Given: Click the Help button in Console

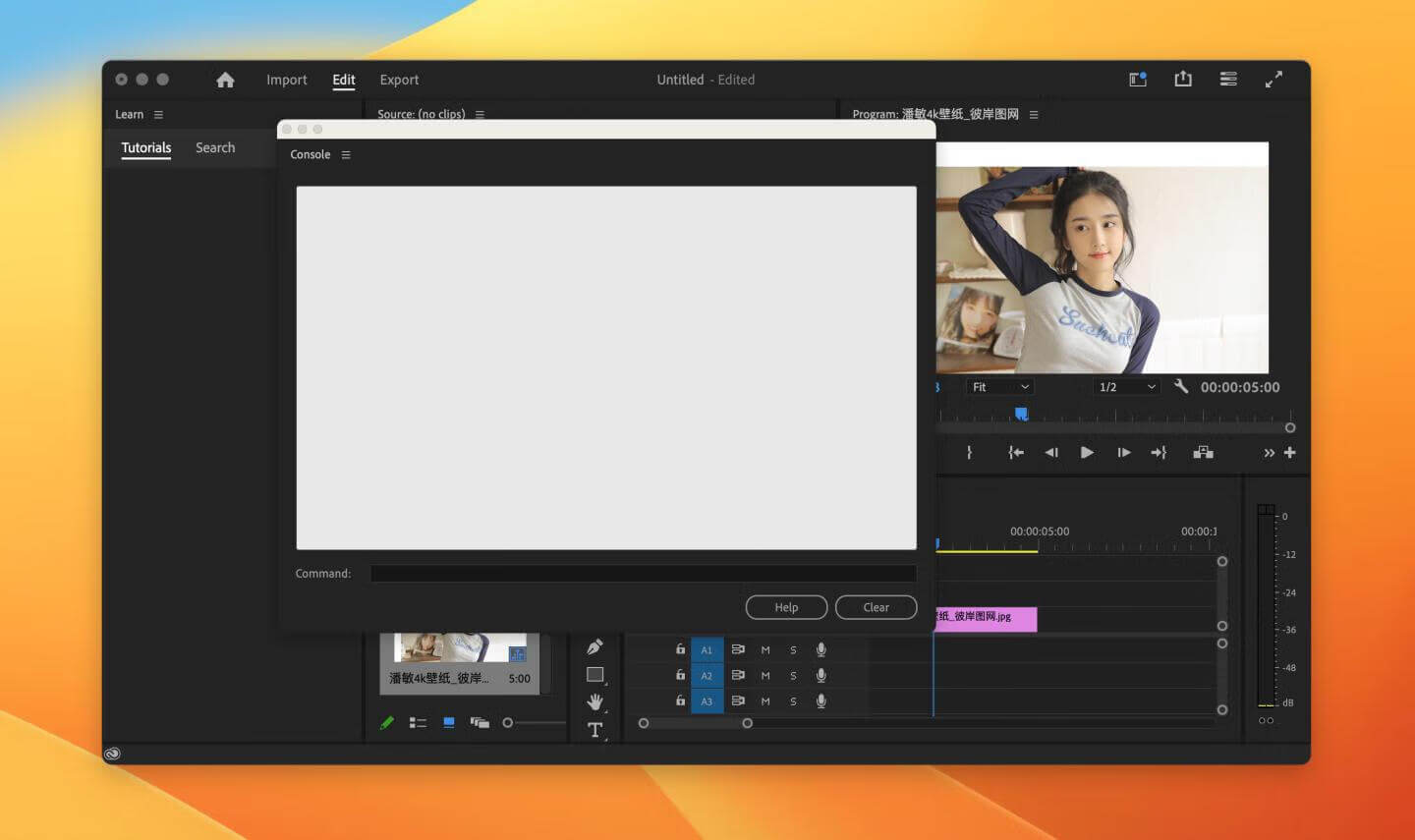Looking at the screenshot, I should click(786, 608).
